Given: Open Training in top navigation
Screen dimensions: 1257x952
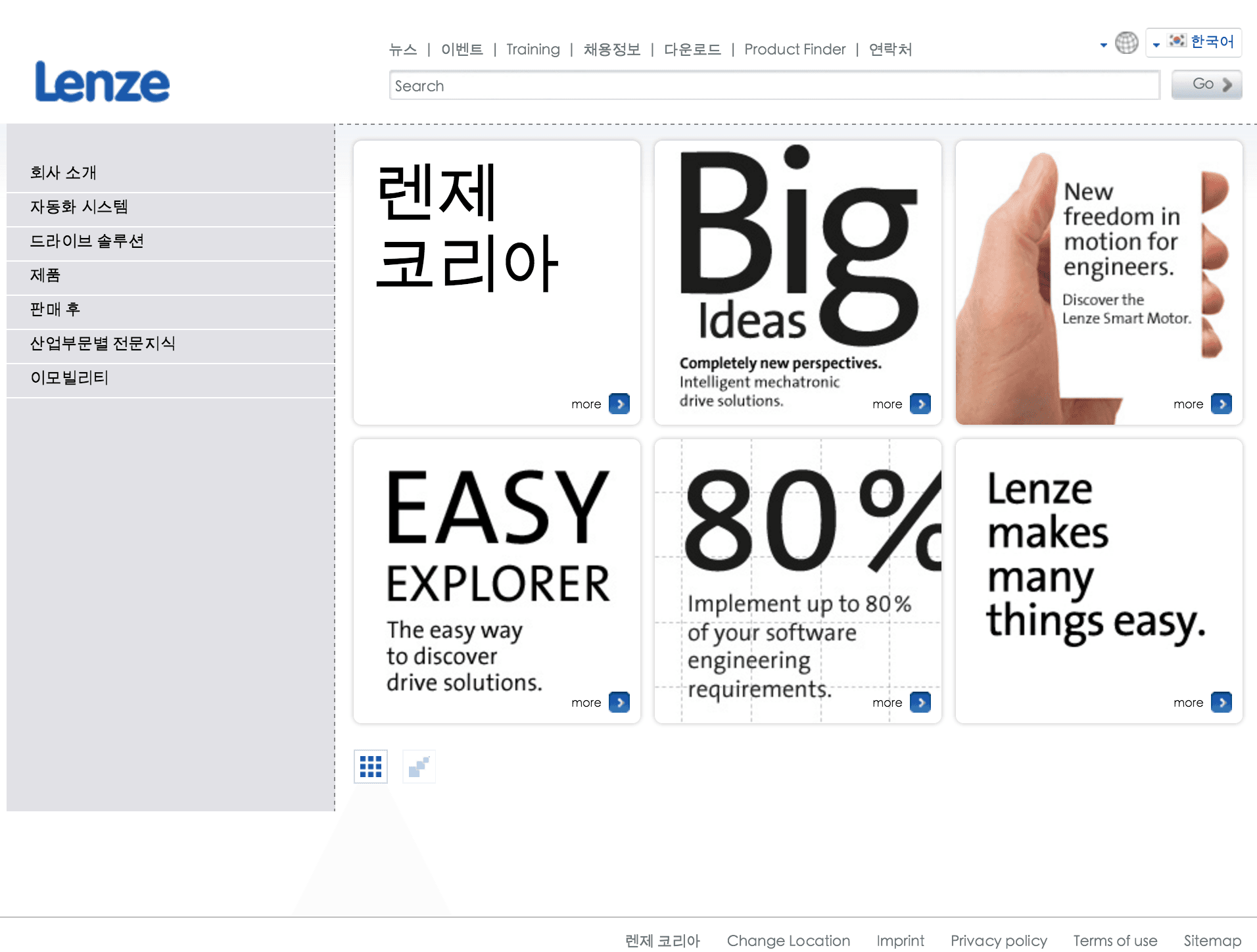Looking at the screenshot, I should [x=533, y=49].
